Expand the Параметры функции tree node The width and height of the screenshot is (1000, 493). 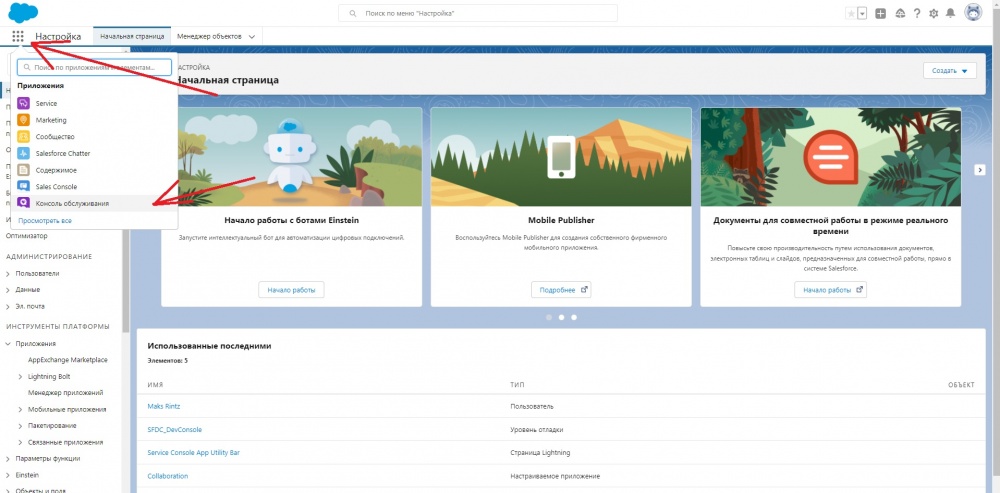(x=8, y=459)
